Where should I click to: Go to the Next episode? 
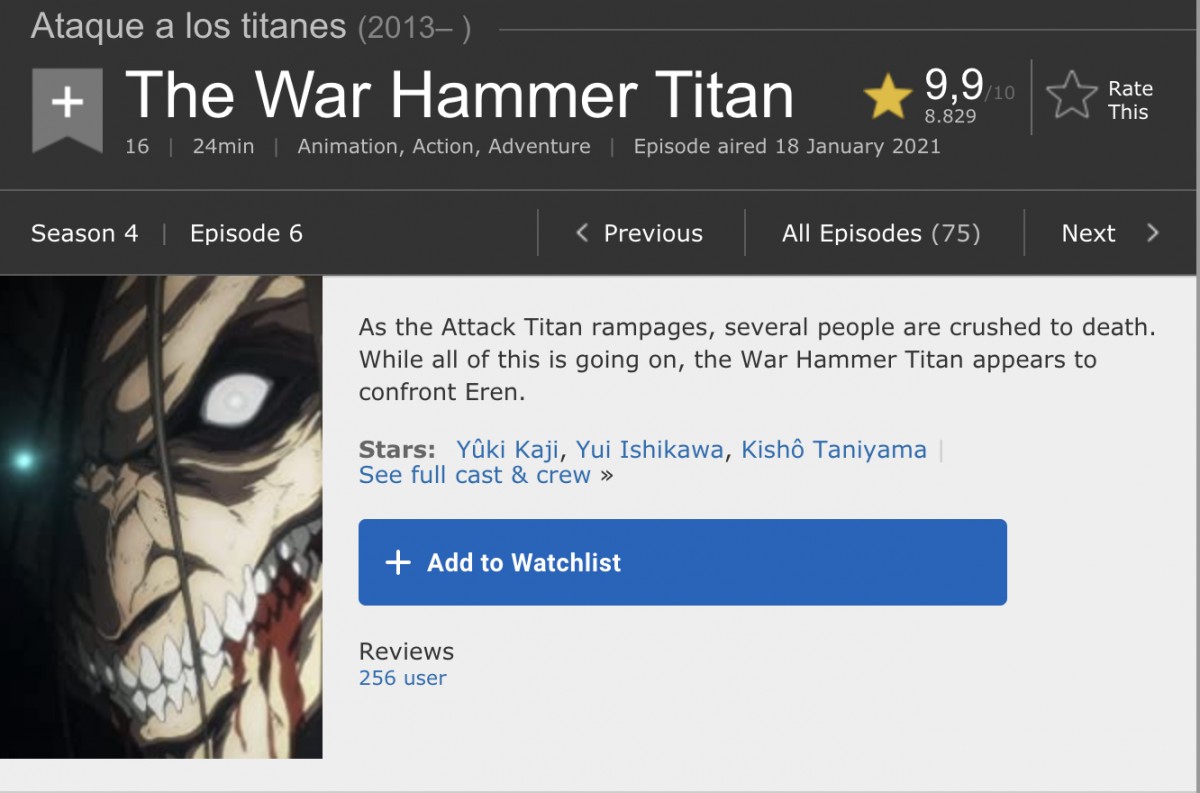coord(1110,233)
